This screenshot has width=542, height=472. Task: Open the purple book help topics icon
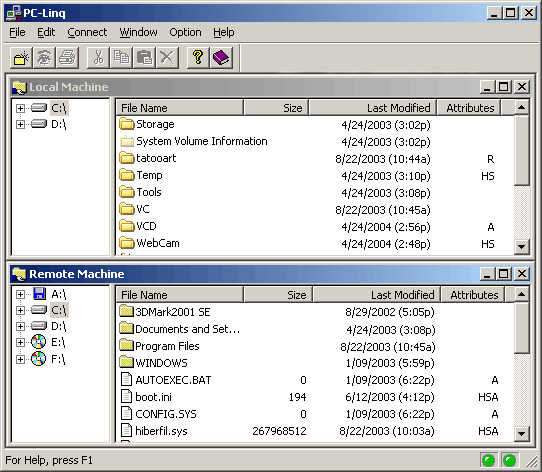click(221, 57)
